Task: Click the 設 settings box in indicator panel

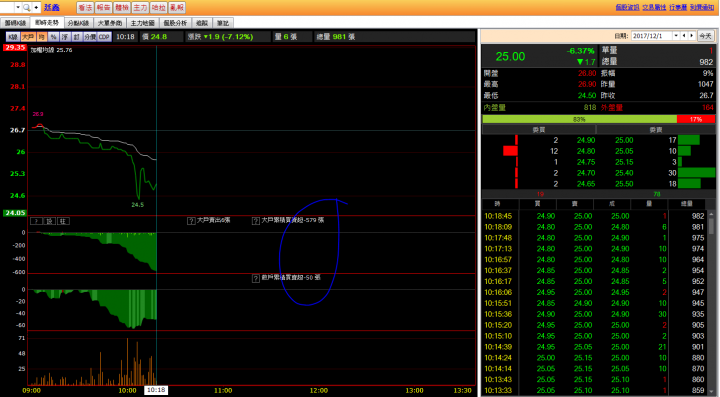Action: [50, 221]
